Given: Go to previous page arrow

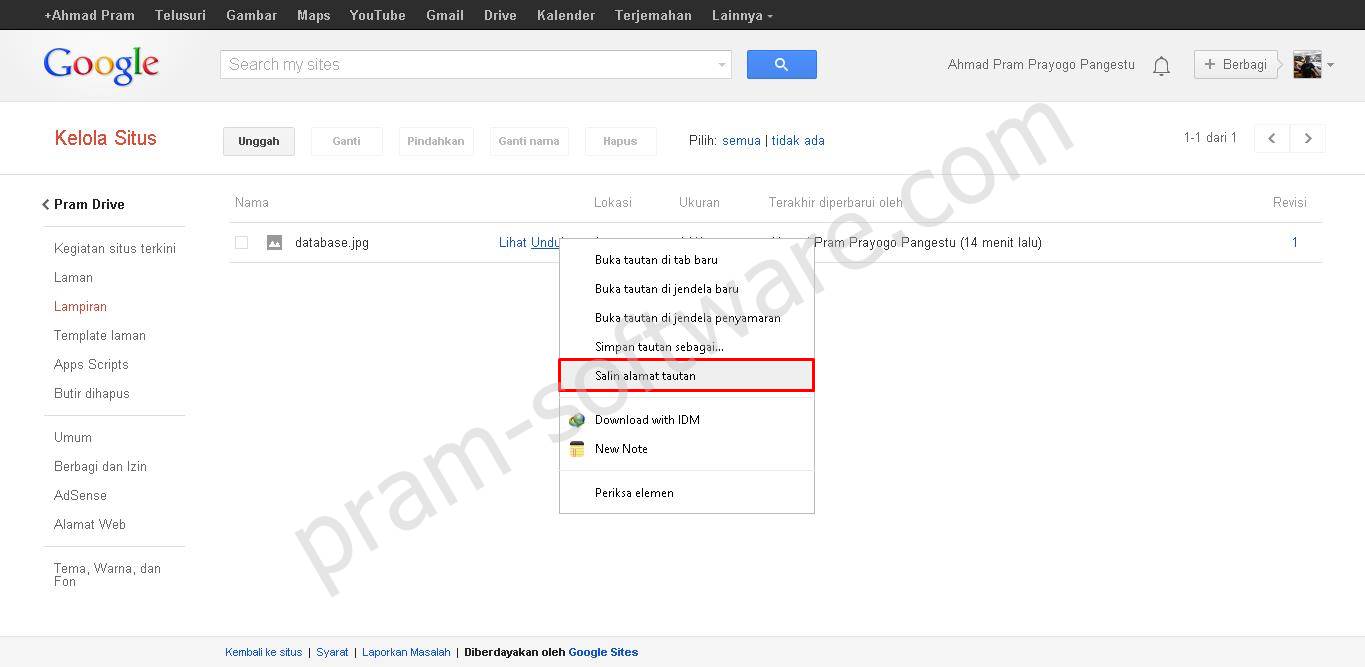Looking at the screenshot, I should tap(1272, 139).
